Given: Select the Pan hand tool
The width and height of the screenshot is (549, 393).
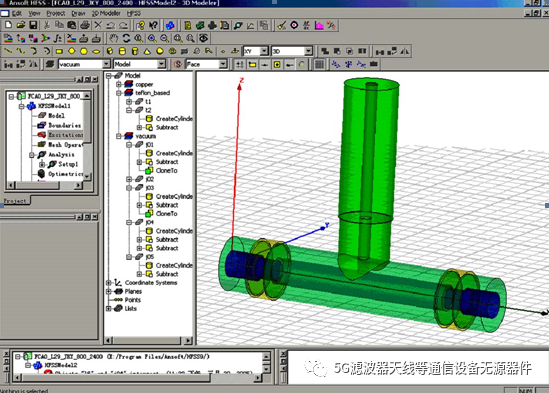Looking at the screenshot, I should point(113,38).
